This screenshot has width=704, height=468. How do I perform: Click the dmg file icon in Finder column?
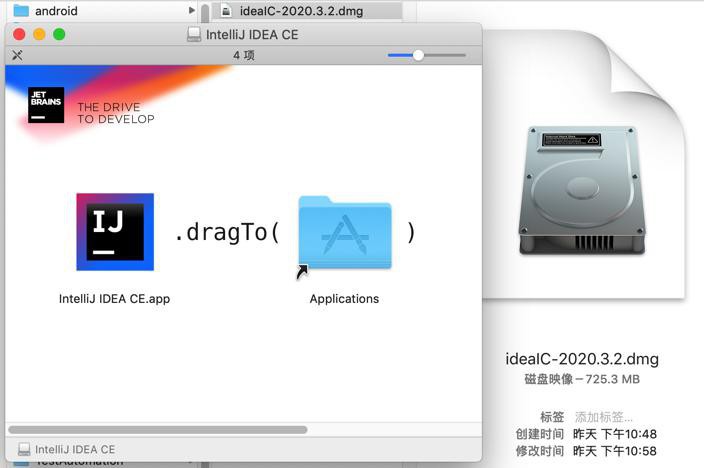tap(226, 11)
